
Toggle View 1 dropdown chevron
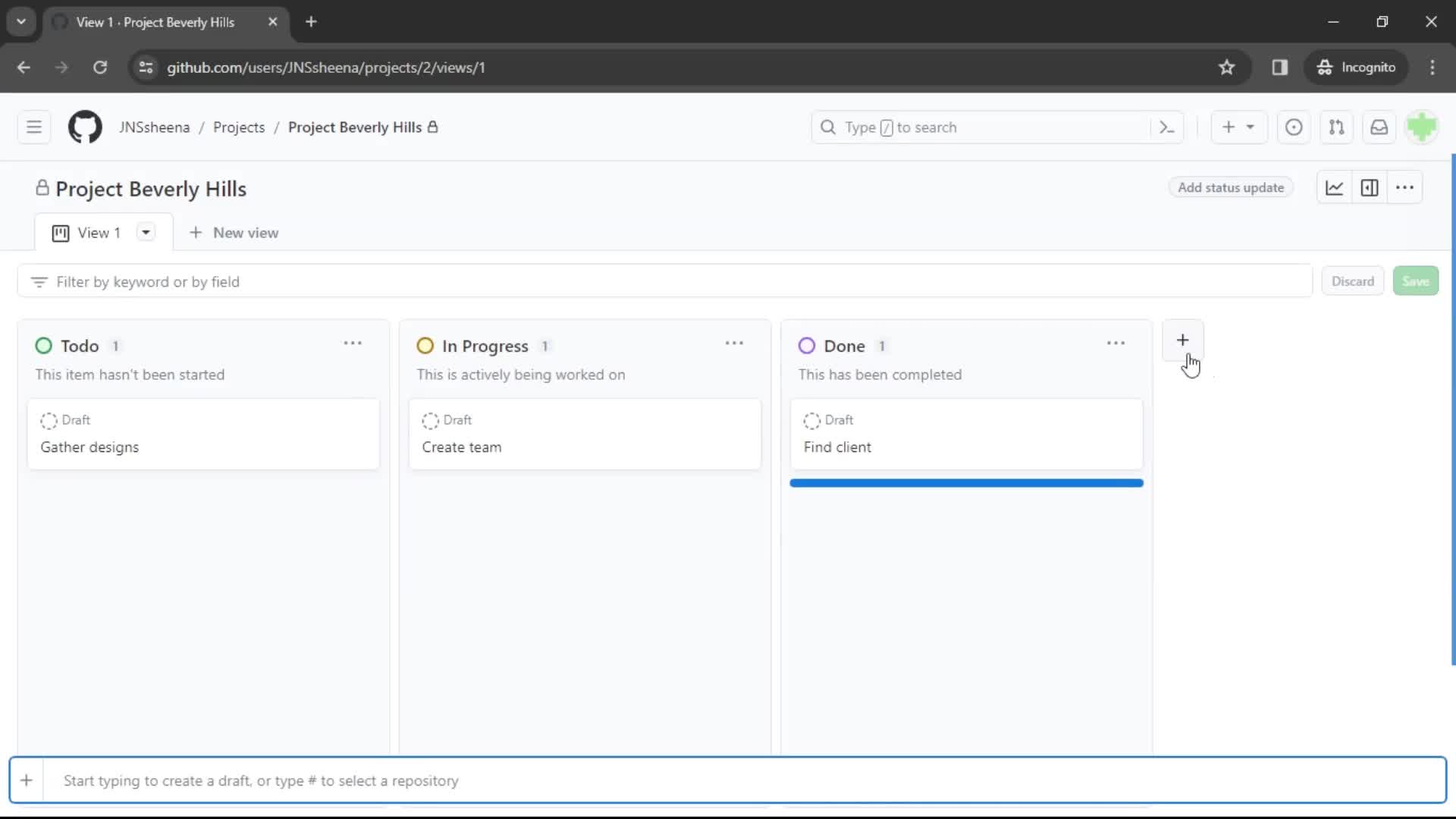(145, 232)
